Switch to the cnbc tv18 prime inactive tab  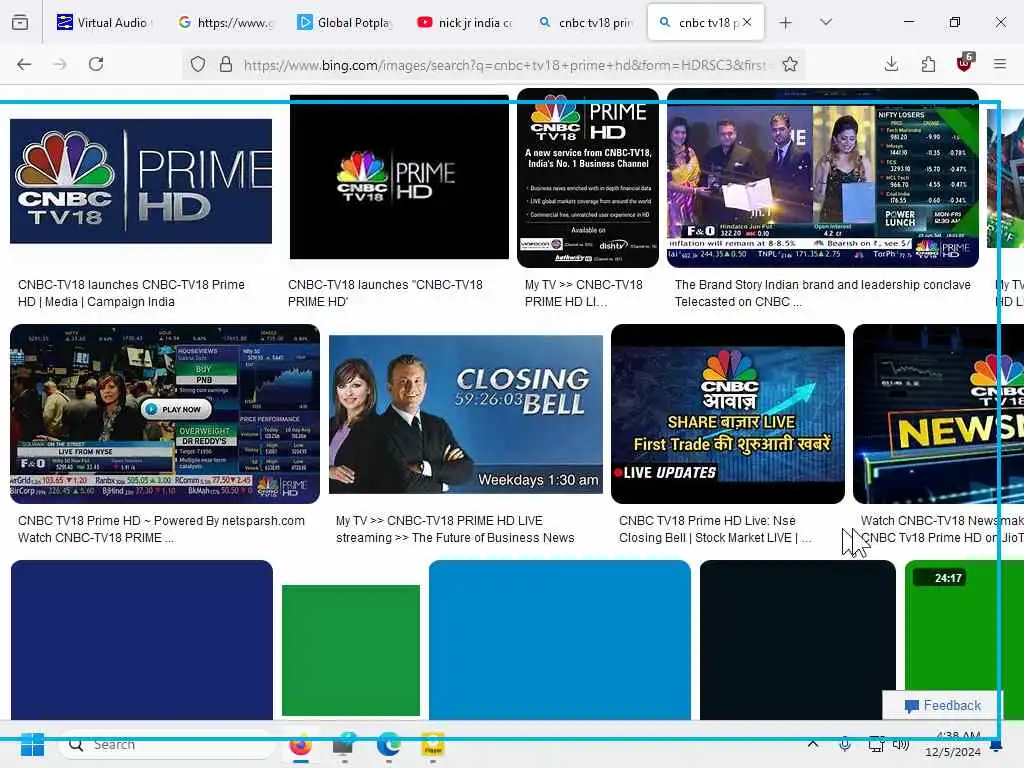pyautogui.click(x=585, y=22)
